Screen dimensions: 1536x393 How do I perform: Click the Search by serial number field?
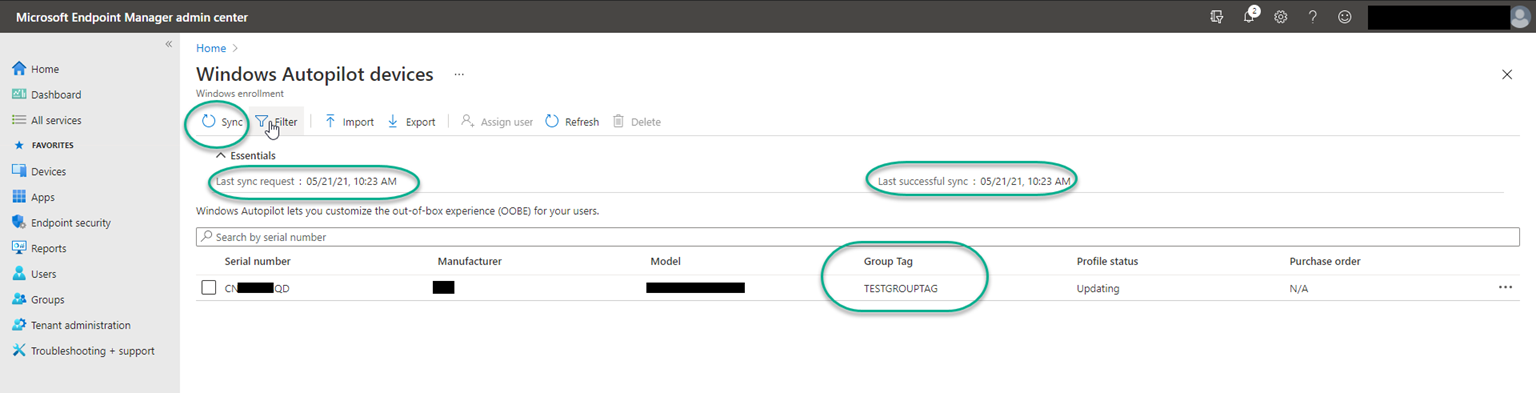pos(858,237)
